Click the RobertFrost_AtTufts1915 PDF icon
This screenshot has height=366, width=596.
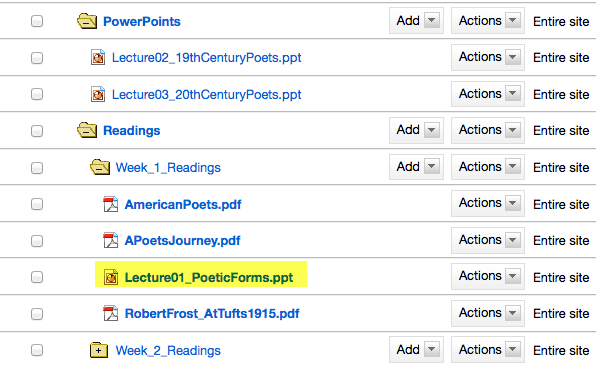(111, 313)
